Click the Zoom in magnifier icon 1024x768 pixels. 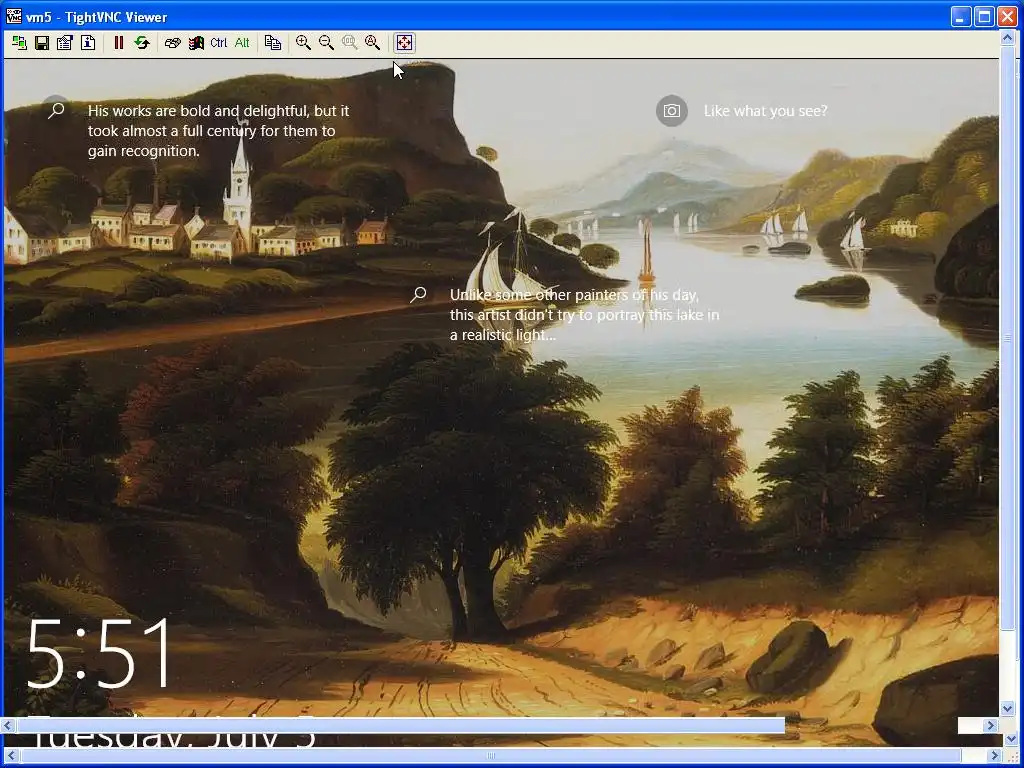(303, 43)
